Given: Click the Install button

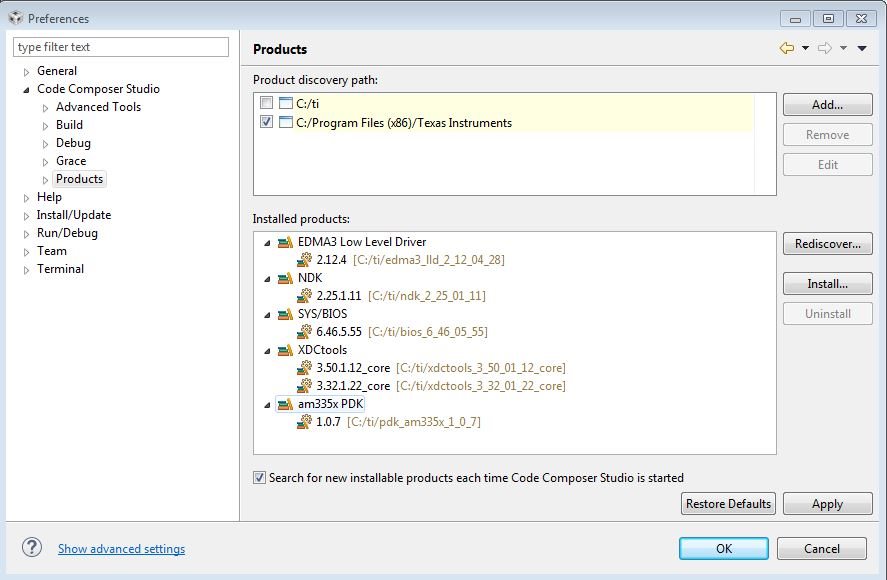Looking at the screenshot, I should pos(827,284).
